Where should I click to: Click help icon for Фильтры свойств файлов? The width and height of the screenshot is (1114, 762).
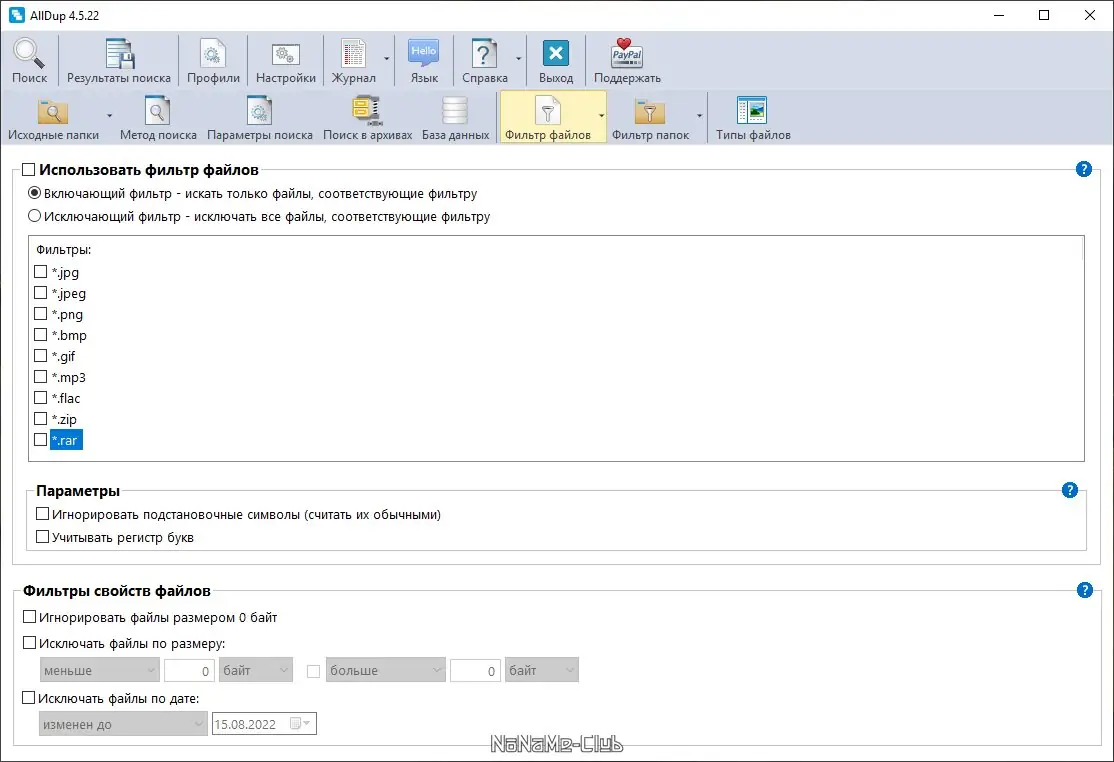1084,590
